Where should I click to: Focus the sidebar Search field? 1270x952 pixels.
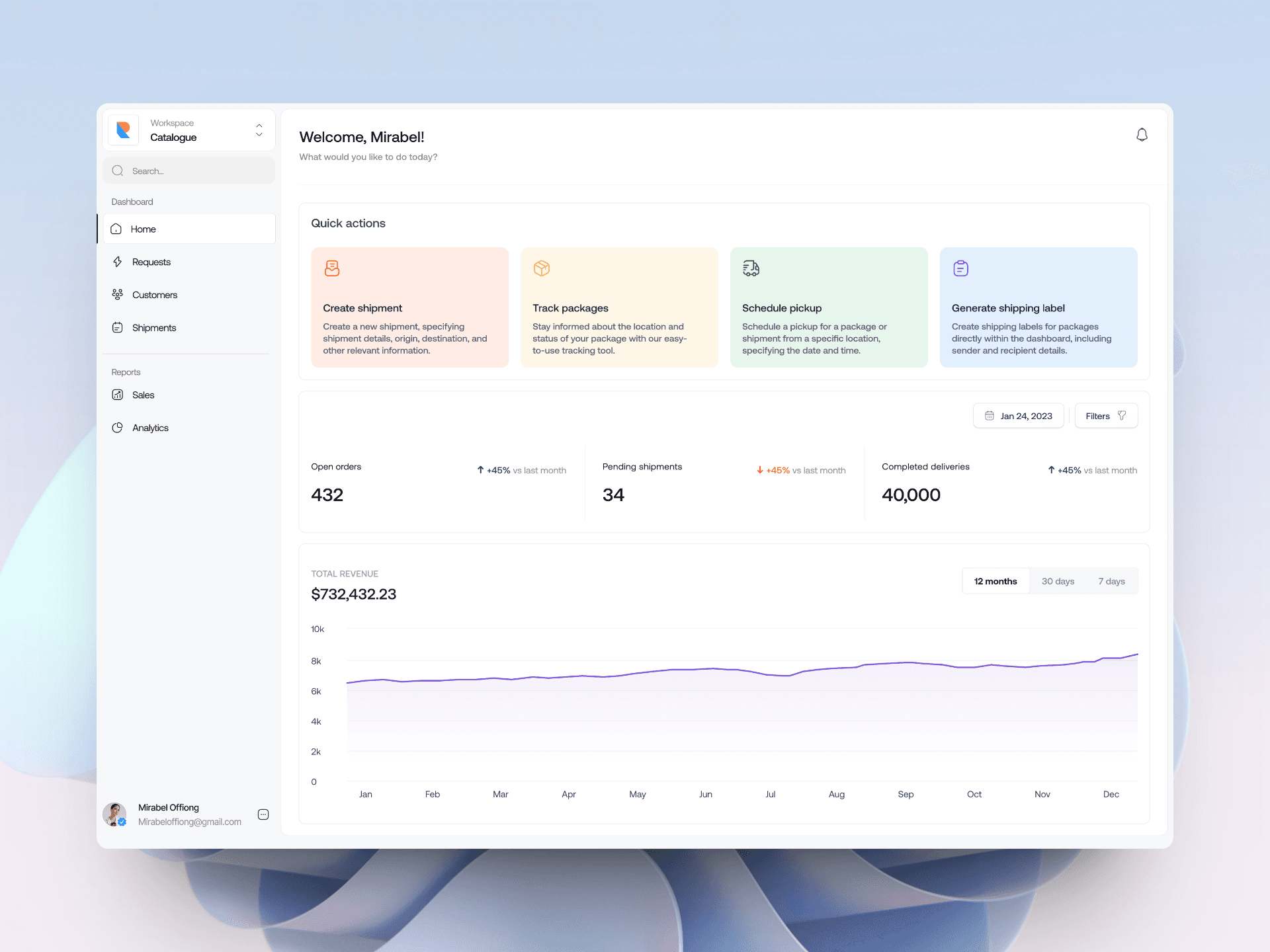[x=189, y=171]
